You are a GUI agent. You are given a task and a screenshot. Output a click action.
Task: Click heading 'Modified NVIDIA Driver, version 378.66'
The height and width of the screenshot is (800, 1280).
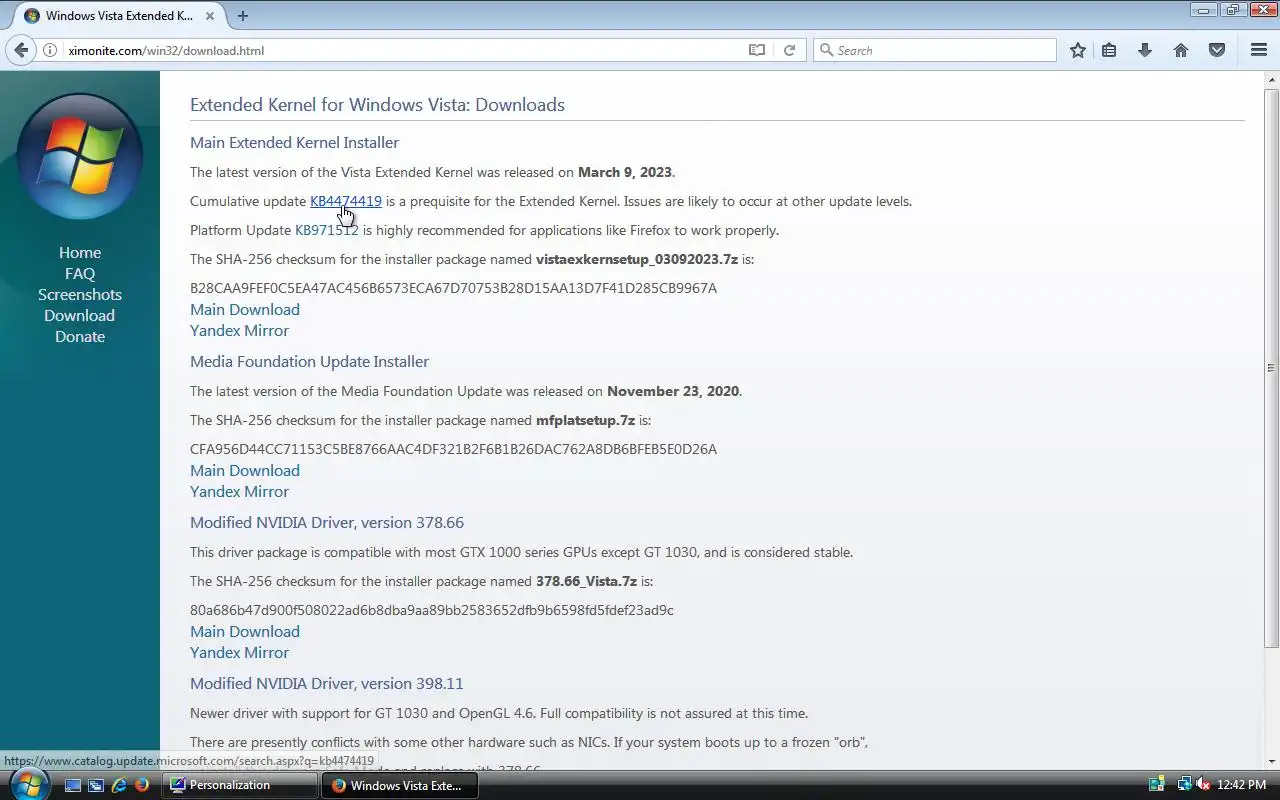(x=327, y=523)
